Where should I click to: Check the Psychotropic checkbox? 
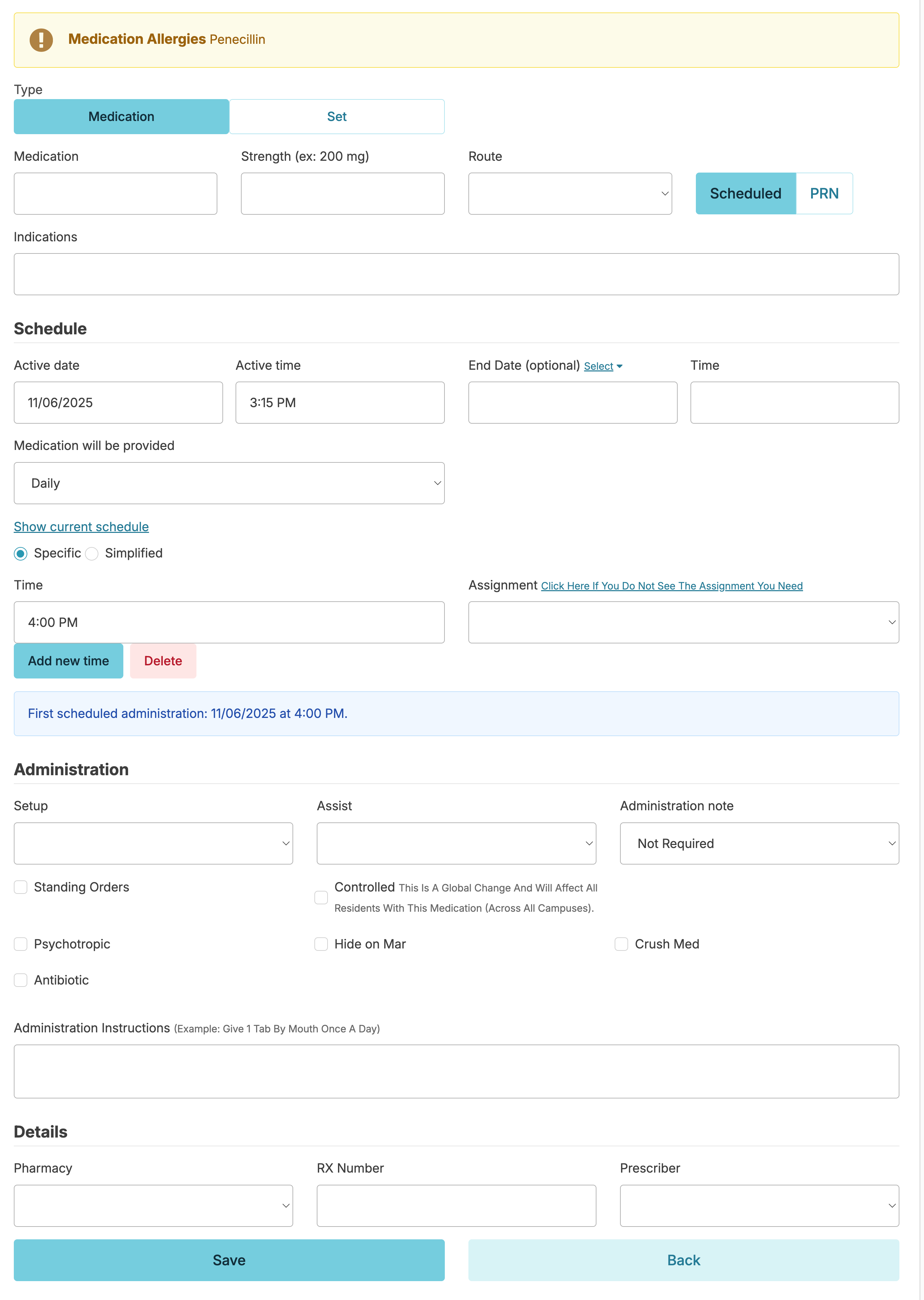point(21,944)
